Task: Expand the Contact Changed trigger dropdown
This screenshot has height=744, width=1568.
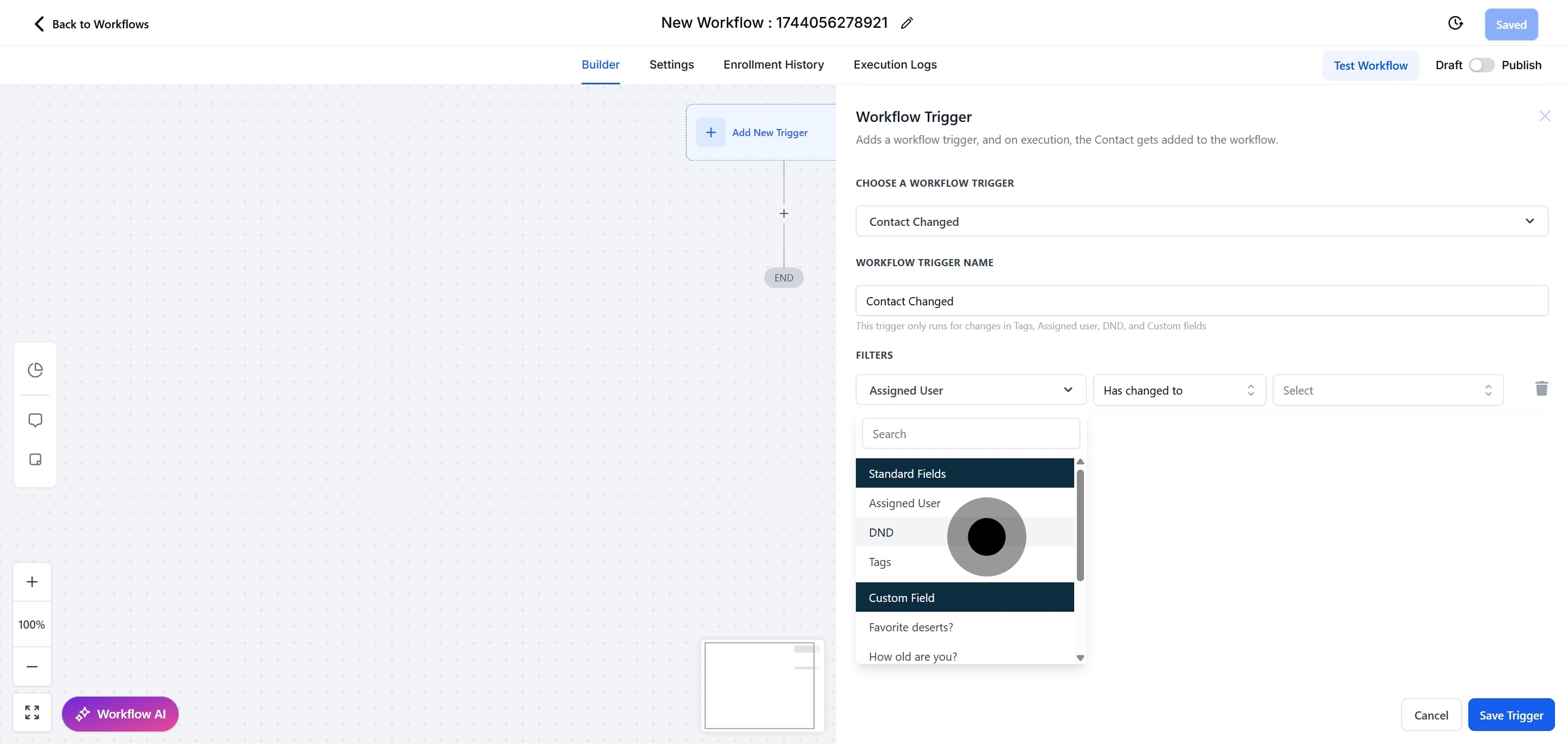Action: point(1201,222)
